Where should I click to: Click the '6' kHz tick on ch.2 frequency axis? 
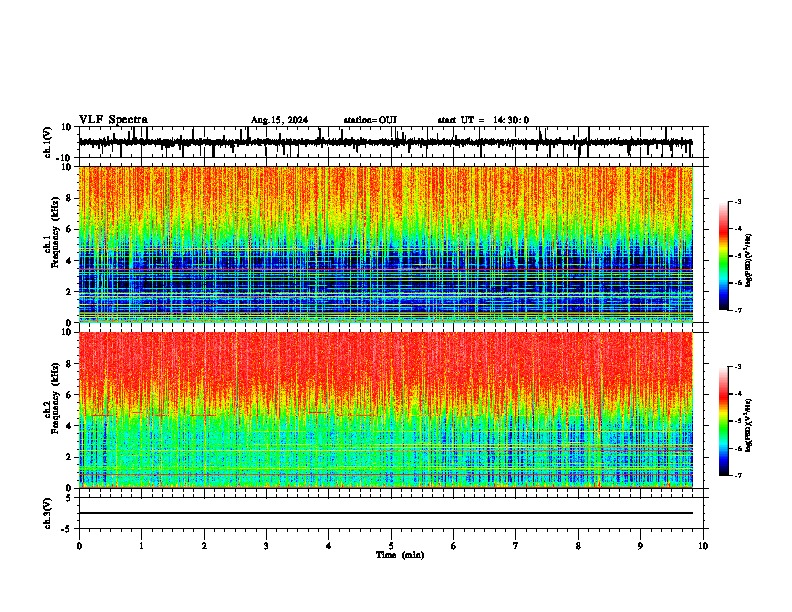pos(70,395)
